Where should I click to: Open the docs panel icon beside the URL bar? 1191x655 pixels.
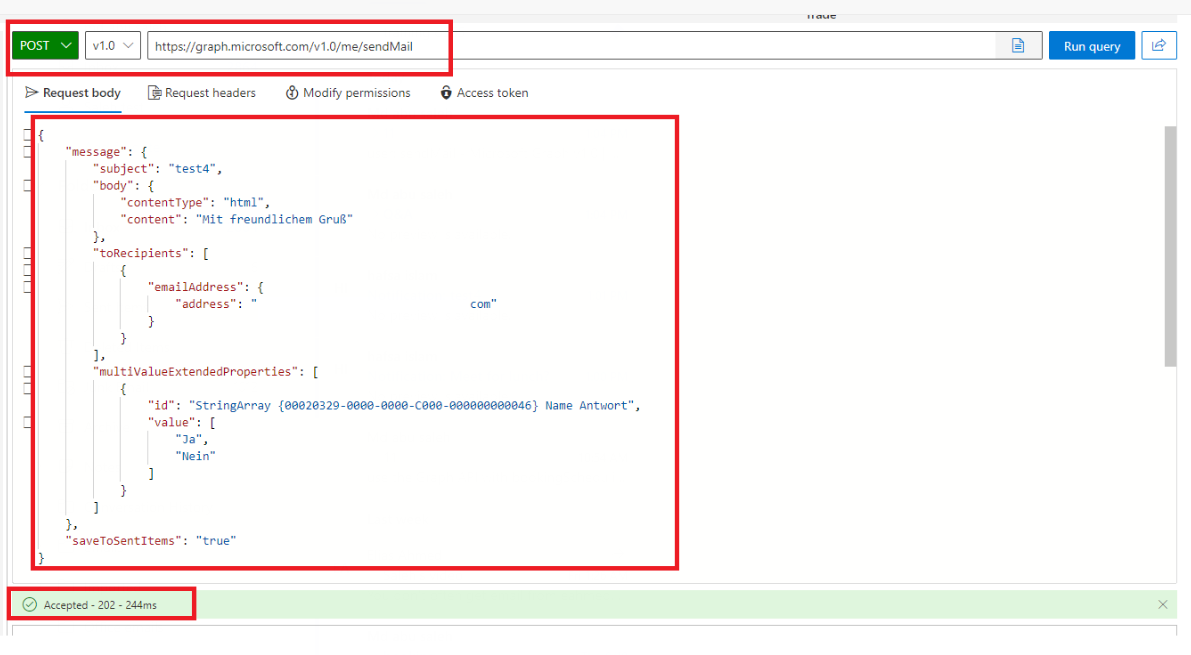[1018, 45]
